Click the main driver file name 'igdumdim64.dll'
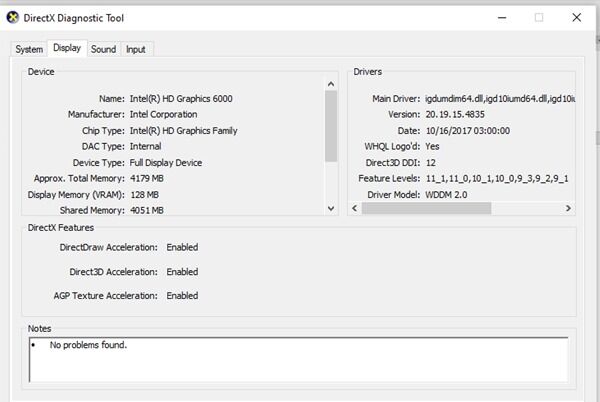This screenshot has width=600, height=402. coord(454,99)
